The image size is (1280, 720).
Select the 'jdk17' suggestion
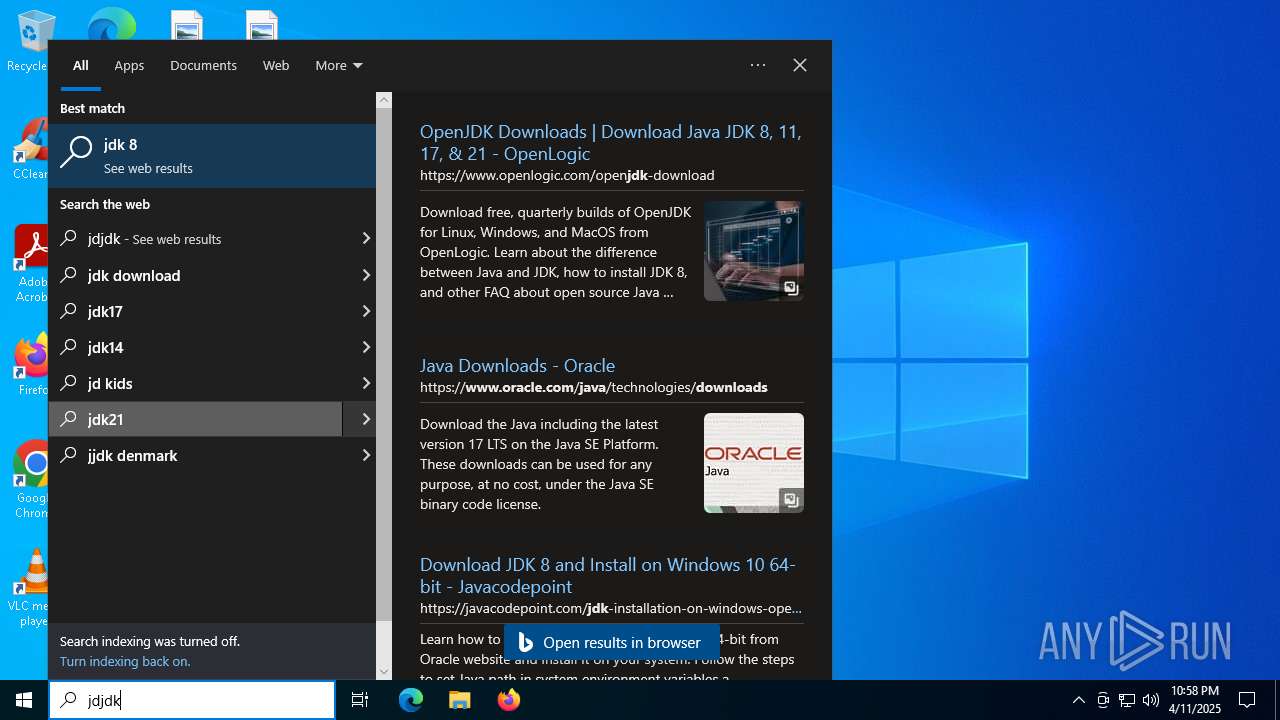pyautogui.click(x=195, y=311)
